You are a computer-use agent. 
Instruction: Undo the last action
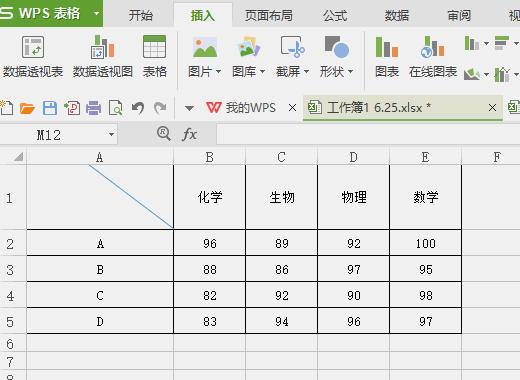coord(138,108)
